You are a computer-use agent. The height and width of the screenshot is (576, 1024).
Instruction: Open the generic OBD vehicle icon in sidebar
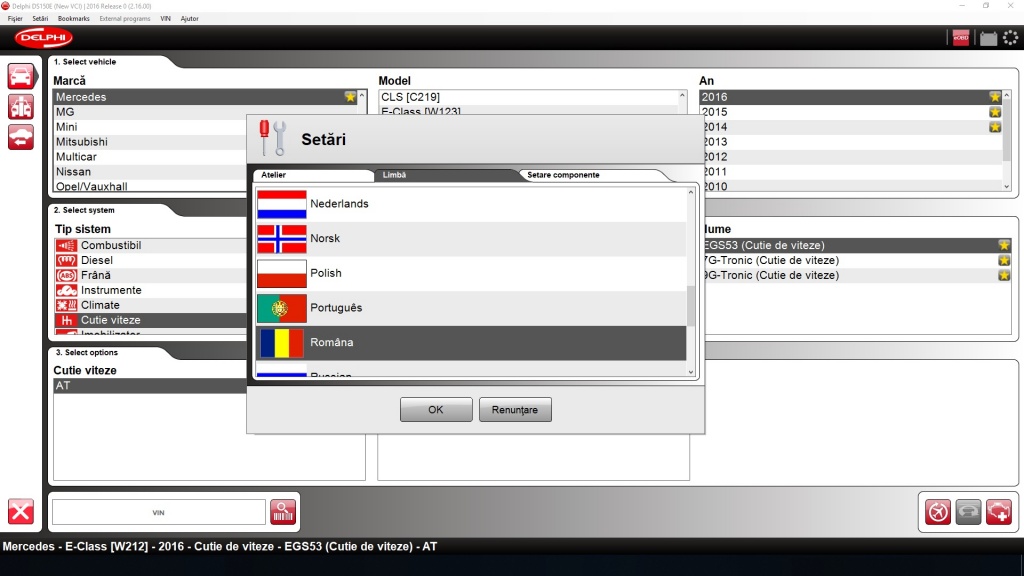pos(21,107)
